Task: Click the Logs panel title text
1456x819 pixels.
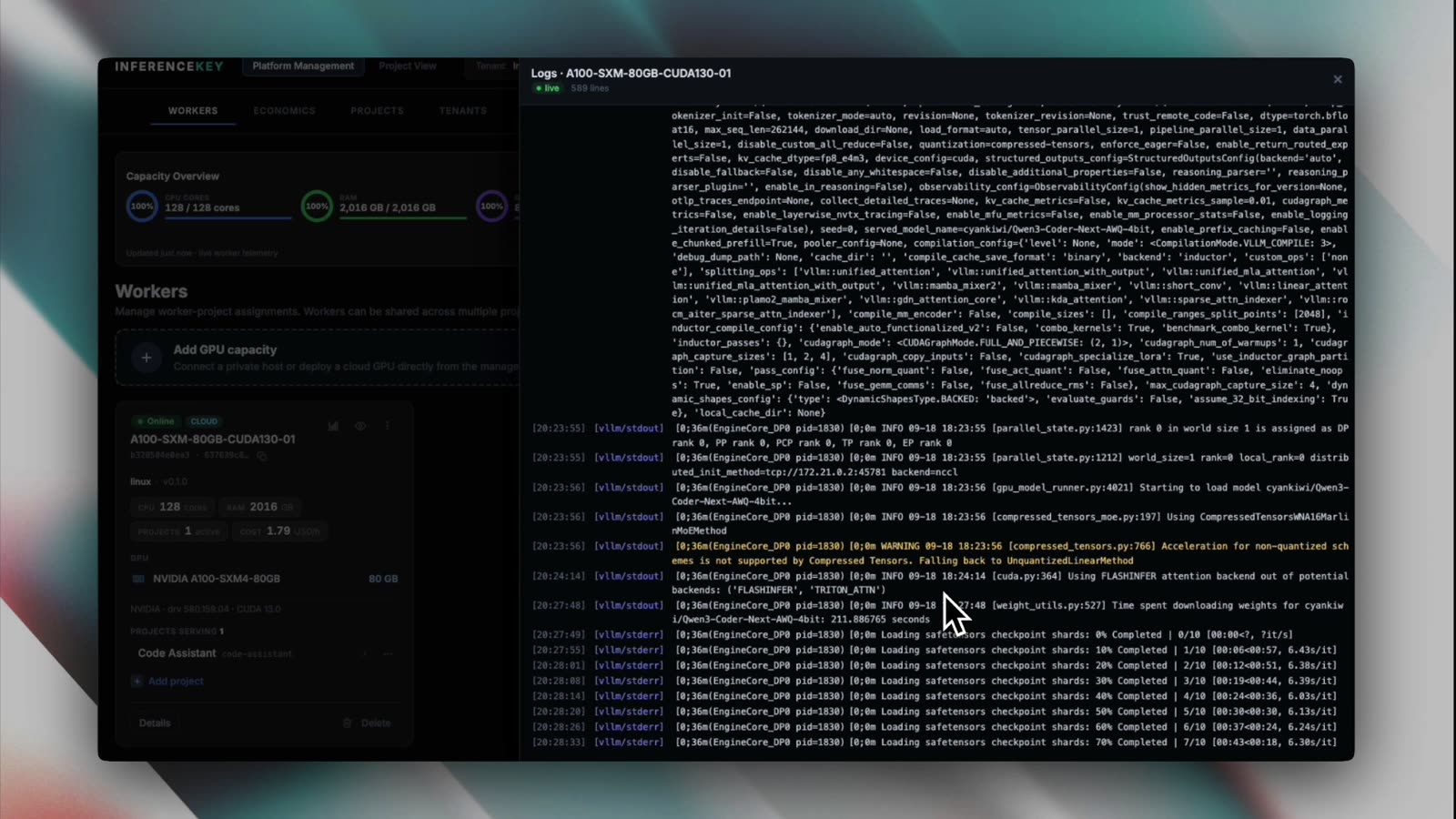Action: [631, 73]
